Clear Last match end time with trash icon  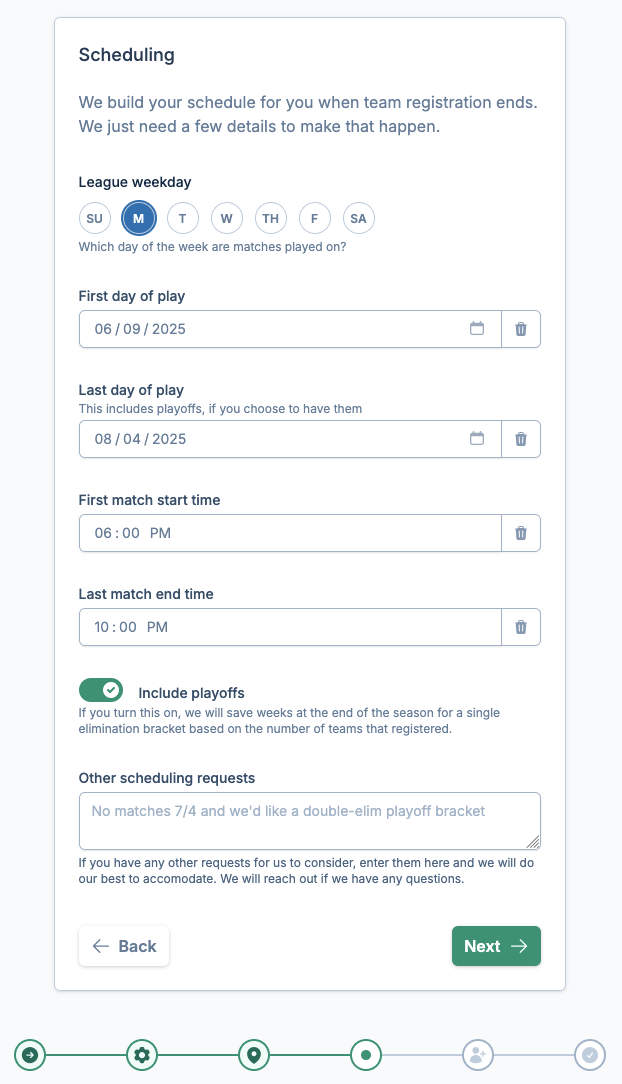(520, 626)
